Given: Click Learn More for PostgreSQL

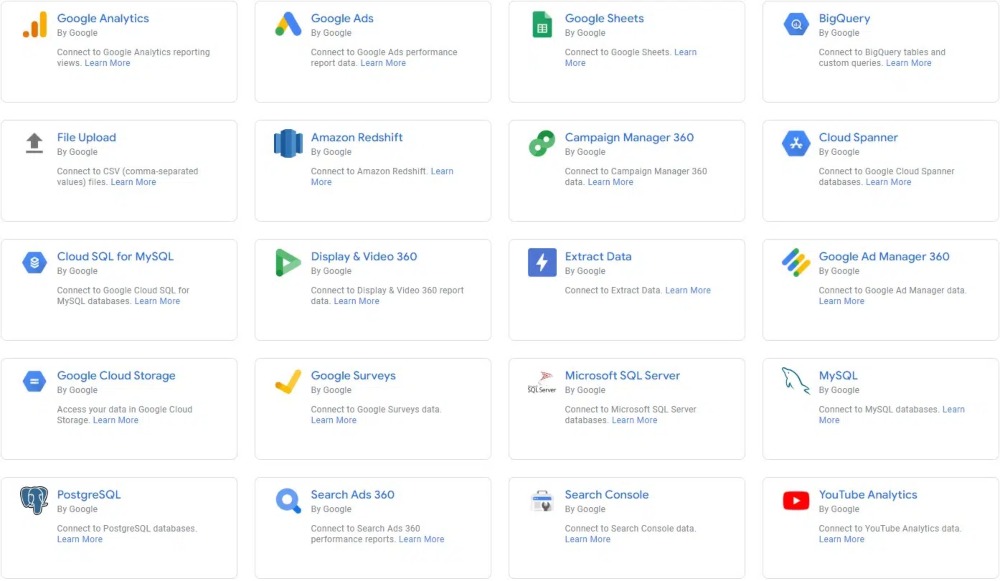Looking at the screenshot, I should click(x=80, y=540).
